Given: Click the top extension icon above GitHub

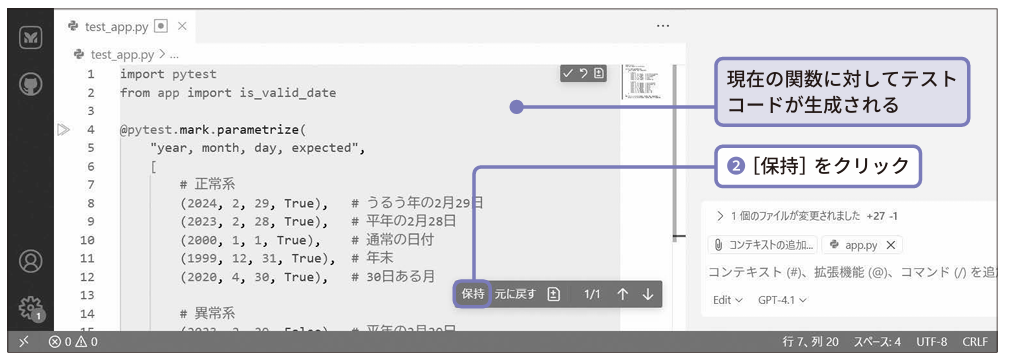Looking at the screenshot, I should (31, 38).
